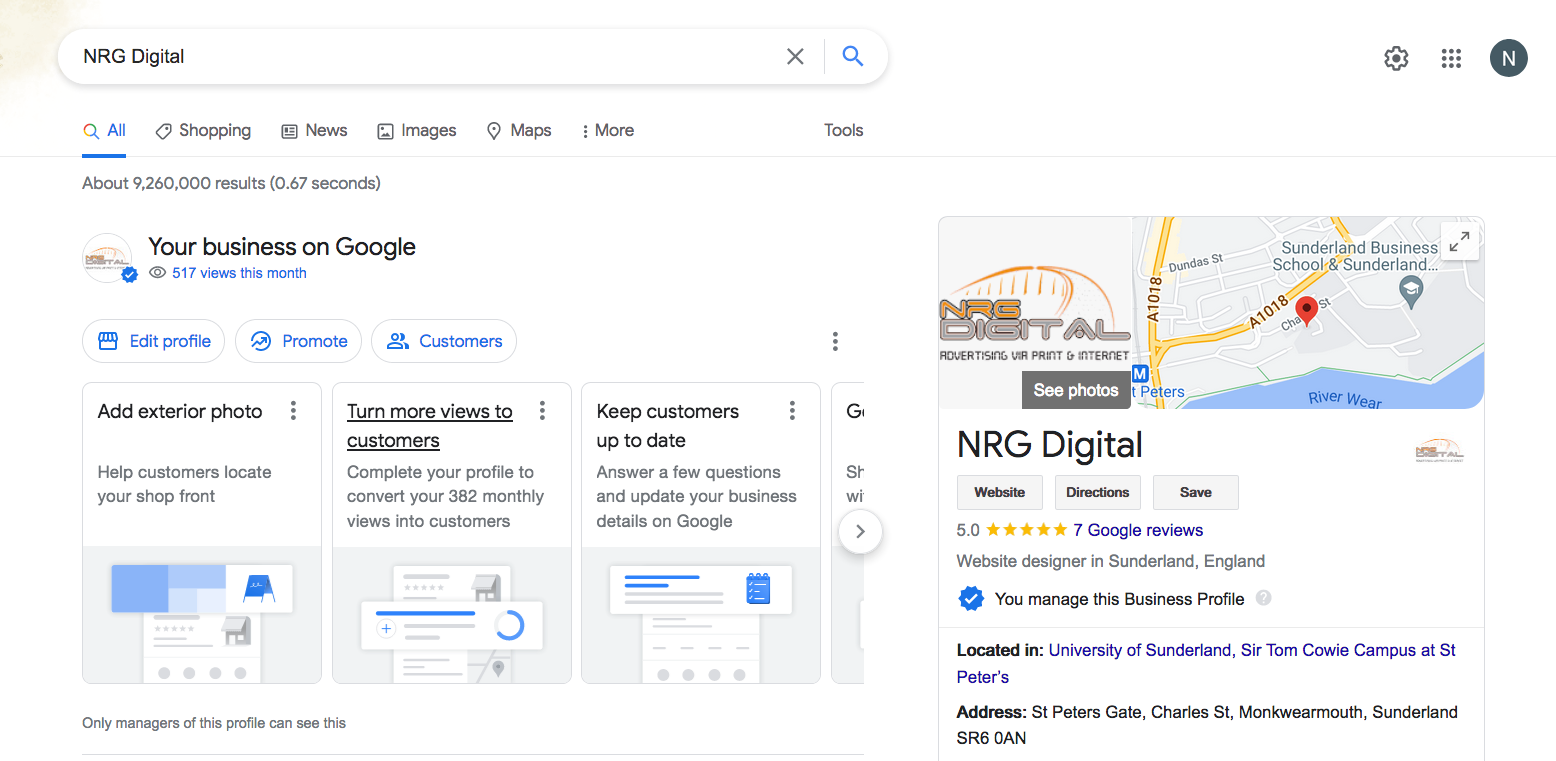Click the Metro station icon on map
Viewport: 1556px width, 761px height.
[x=1139, y=375]
